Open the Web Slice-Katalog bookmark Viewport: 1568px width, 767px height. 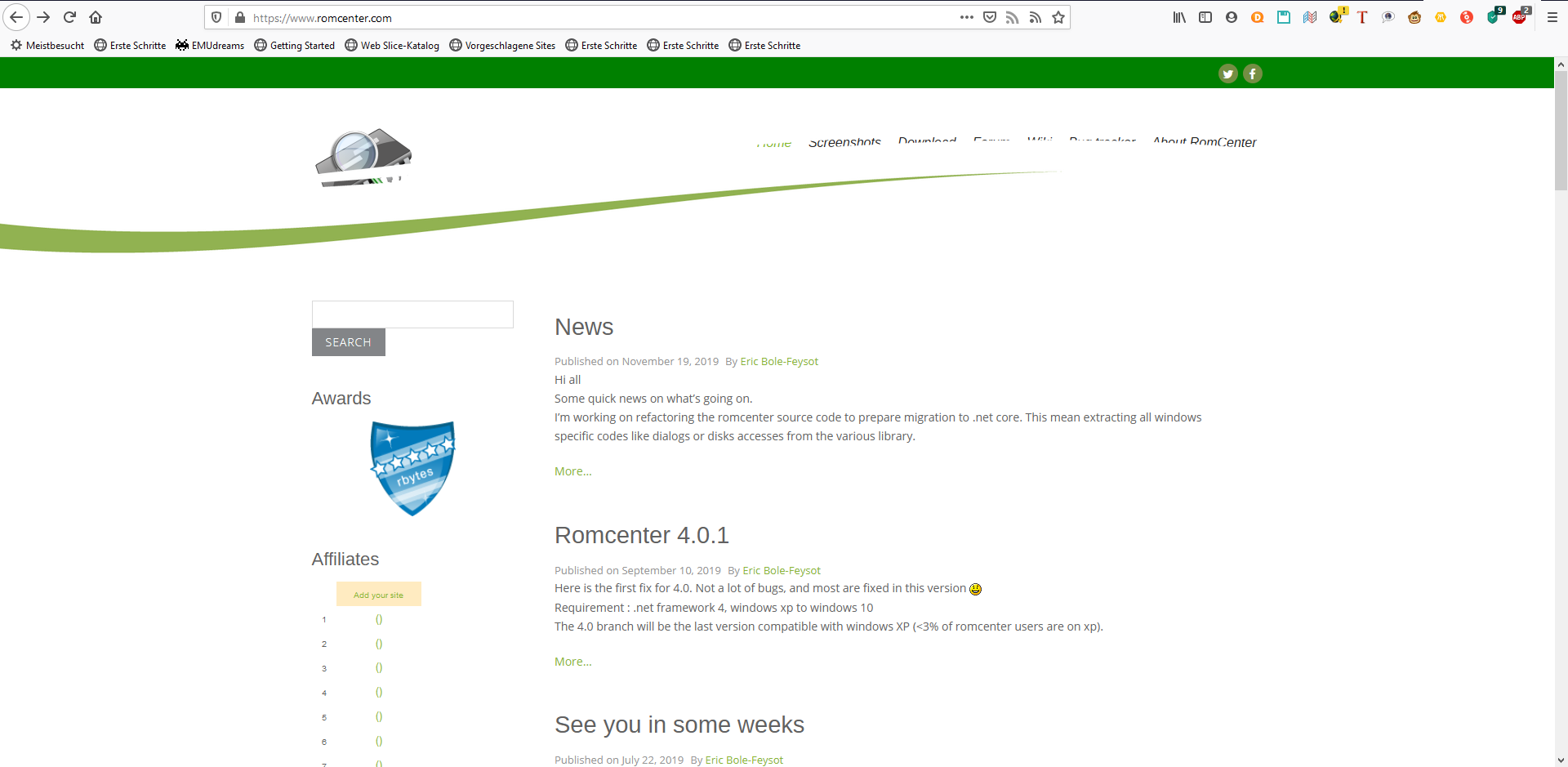(x=392, y=46)
